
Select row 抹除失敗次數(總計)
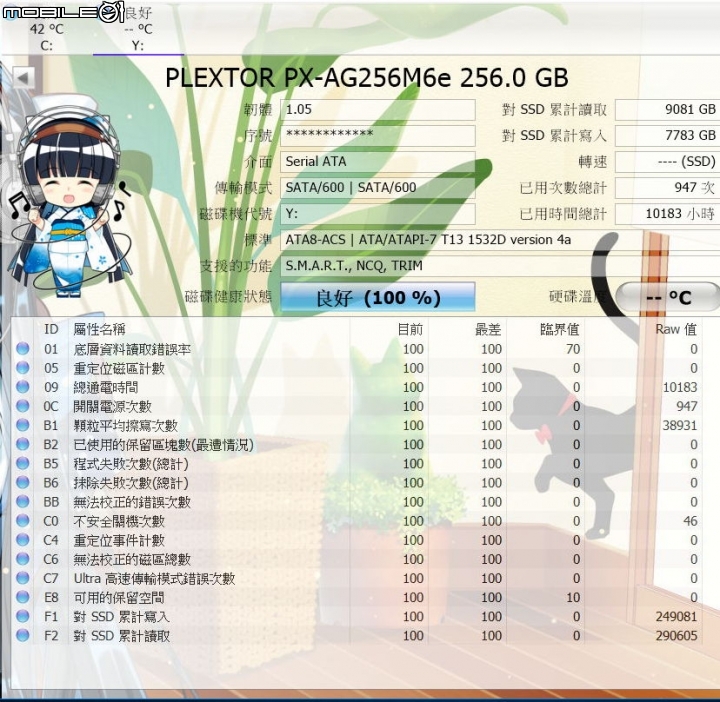356,483
